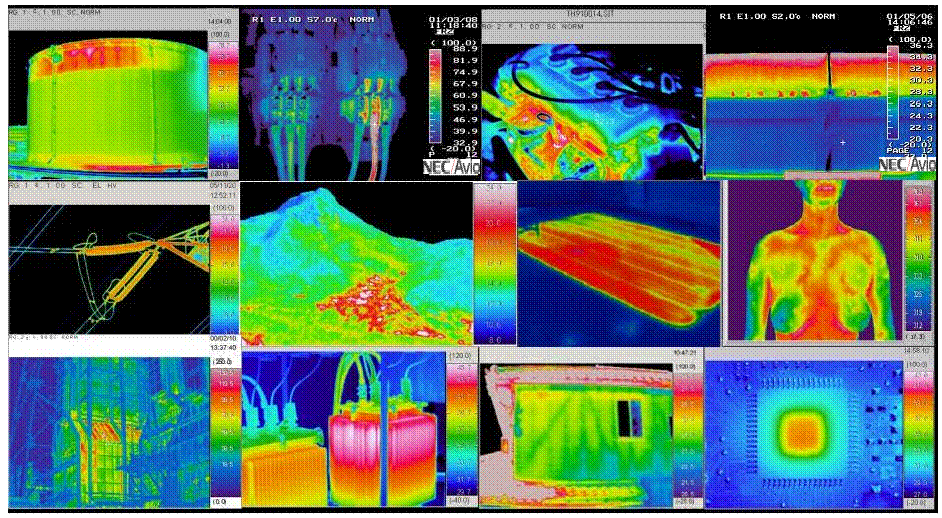
Task: Click the scale value "53.9"
Action: [x=465, y=108]
